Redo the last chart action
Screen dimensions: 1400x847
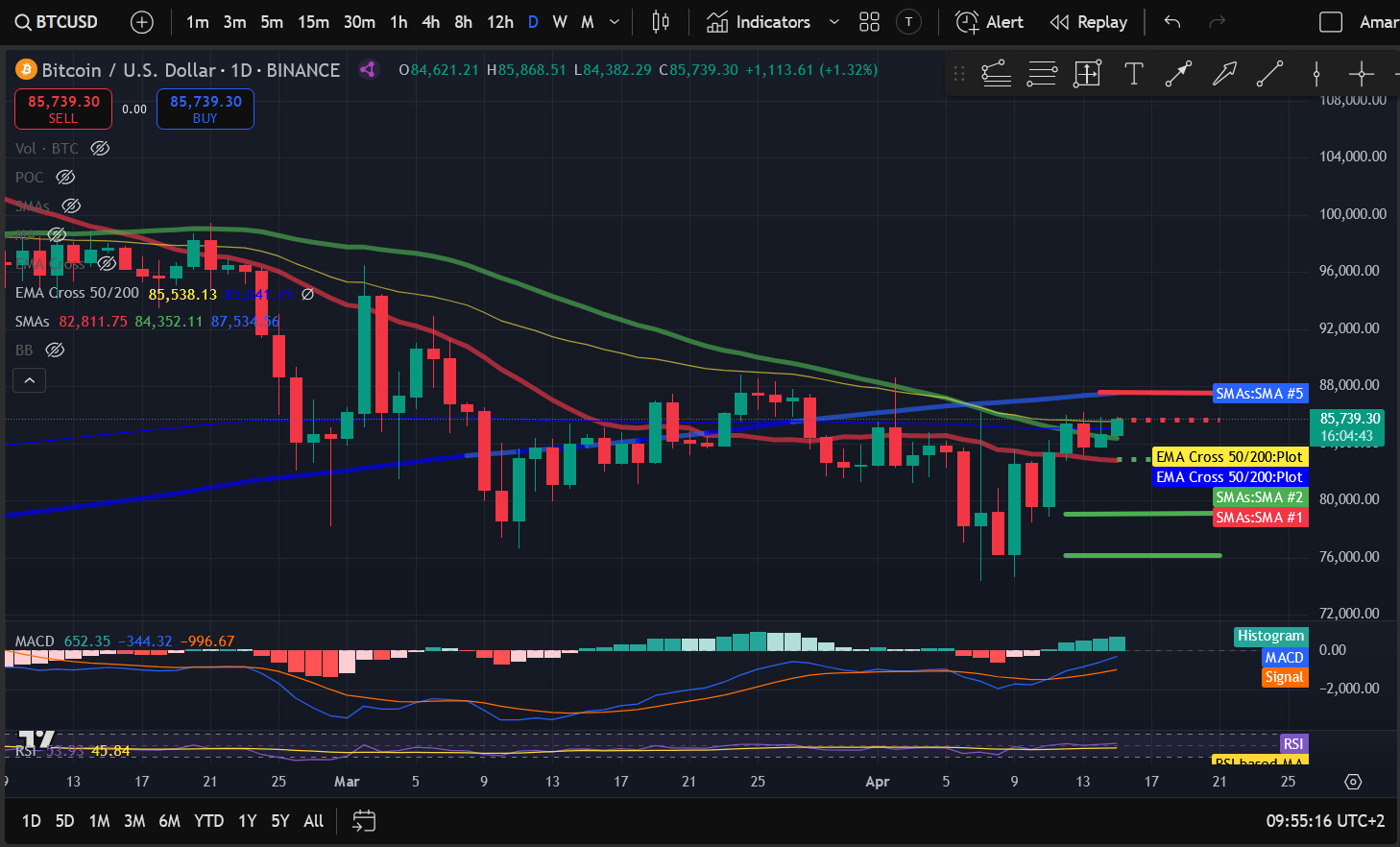pyautogui.click(x=1217, y=22)
